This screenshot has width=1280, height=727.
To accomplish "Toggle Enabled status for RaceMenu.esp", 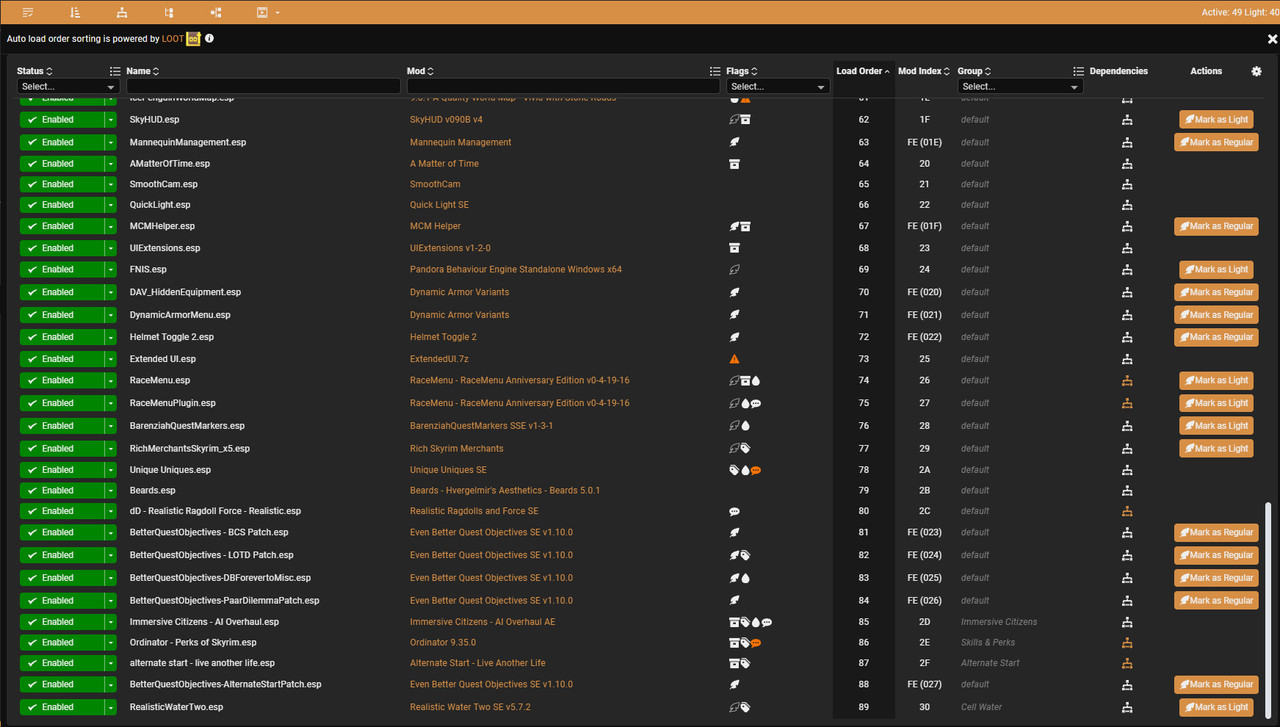I will click(61, 380).
